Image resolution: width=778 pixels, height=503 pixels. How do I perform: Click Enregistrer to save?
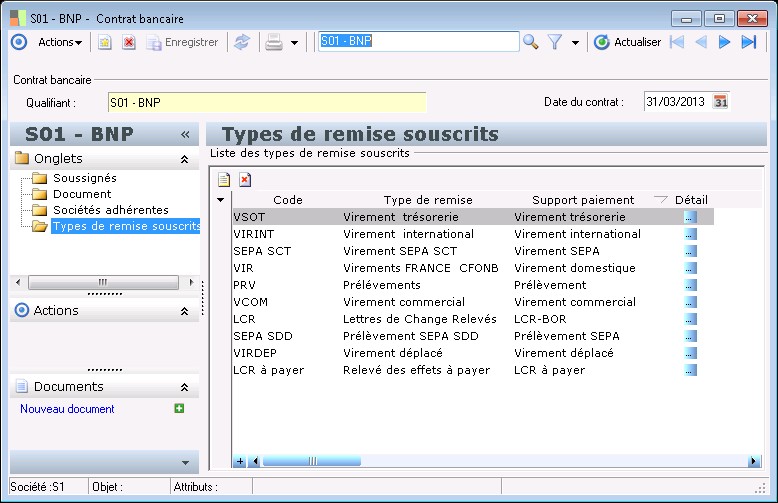(182, 43)
